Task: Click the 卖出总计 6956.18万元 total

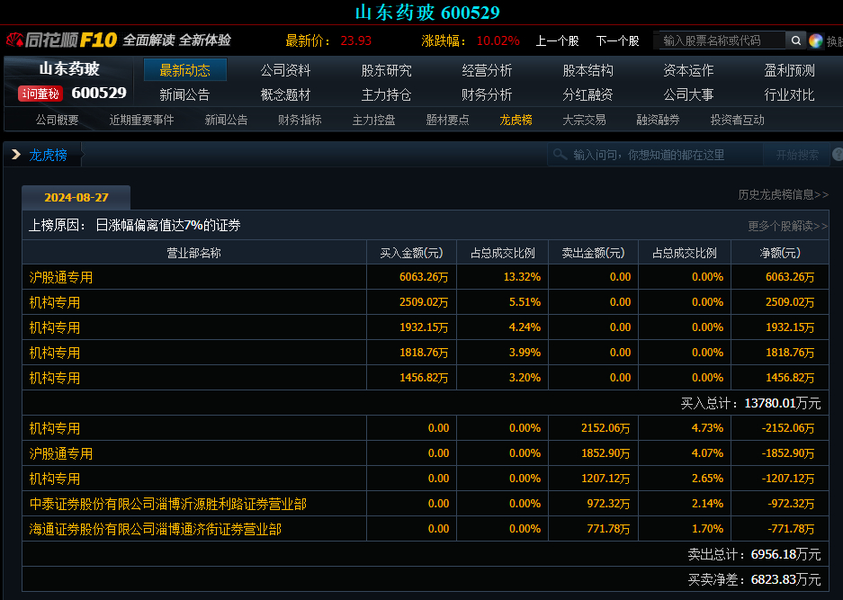Action: point(754,554)
